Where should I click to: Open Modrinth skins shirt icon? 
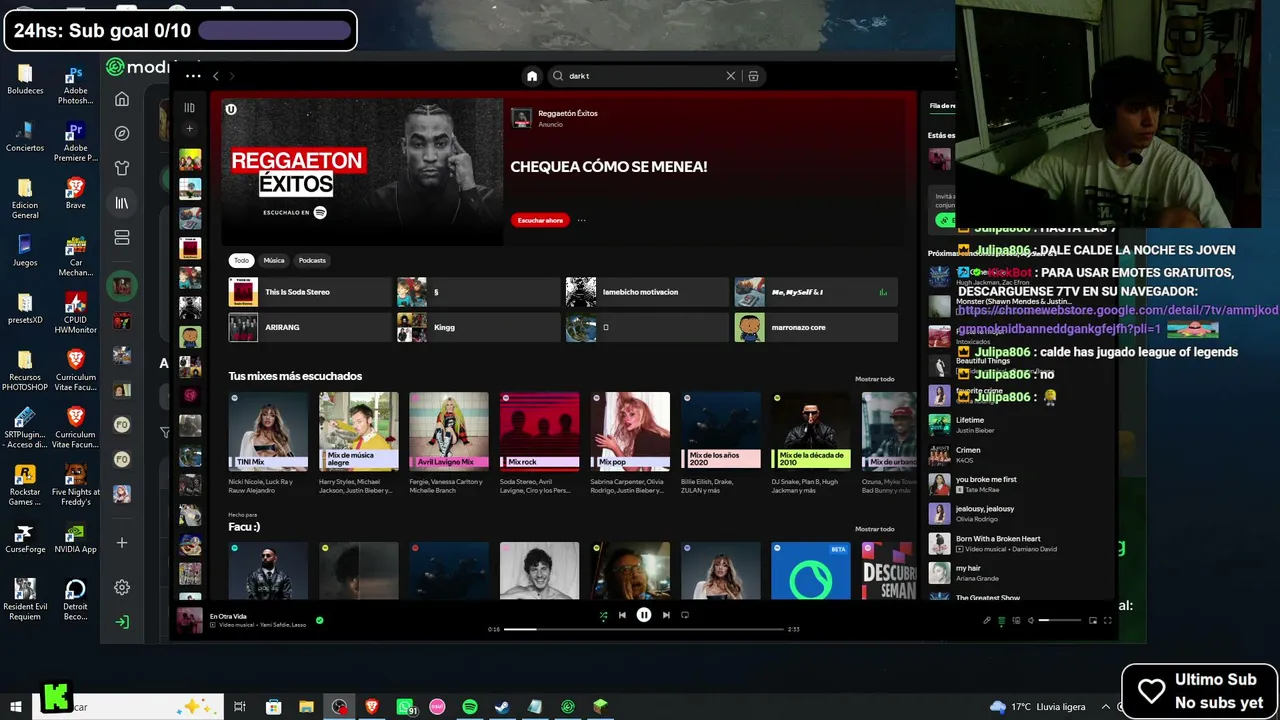122,168
